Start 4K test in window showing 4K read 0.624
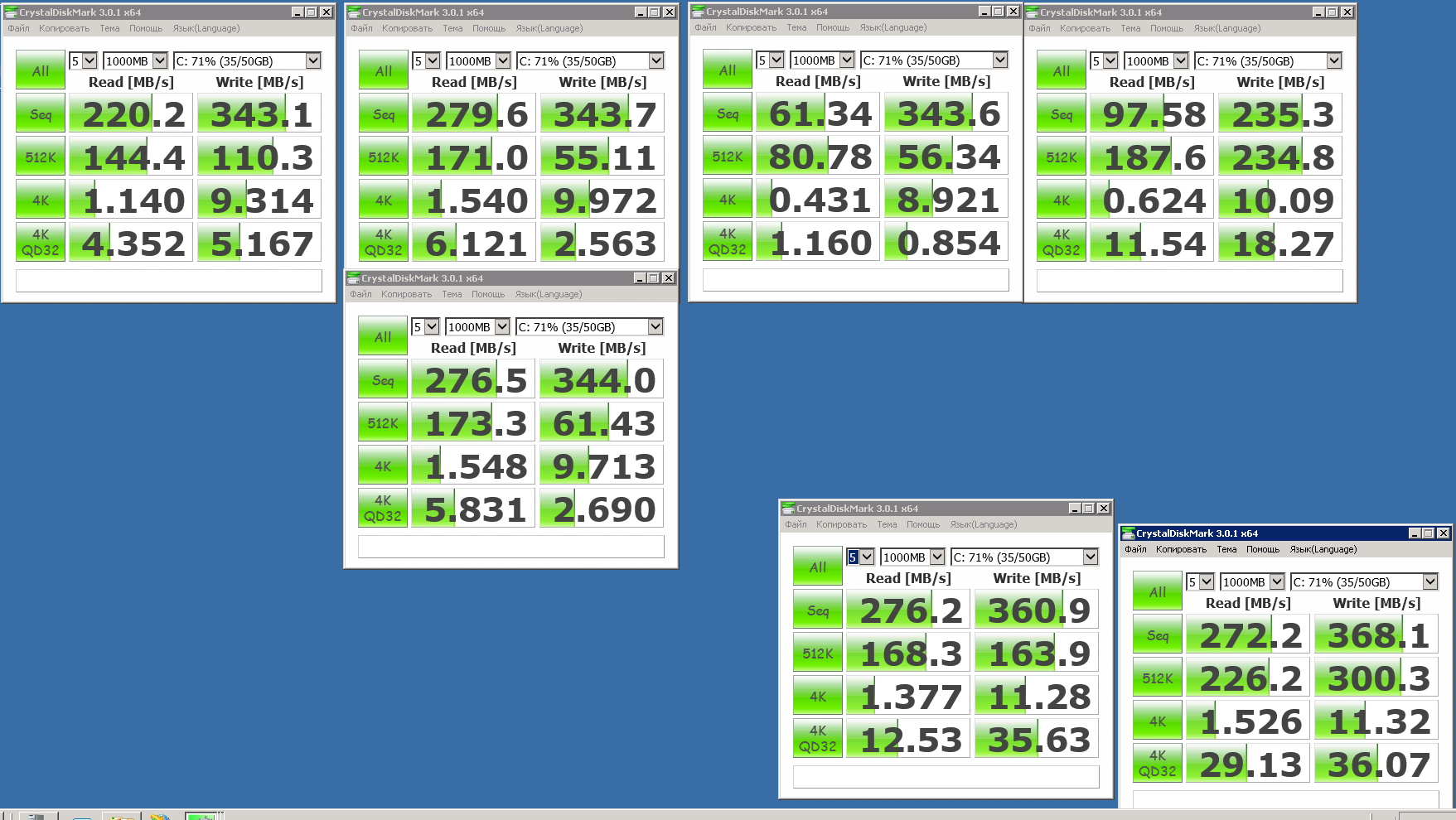Viewport: 1456px width, 820px height. pyautogui.click(x=1062, y=200)
